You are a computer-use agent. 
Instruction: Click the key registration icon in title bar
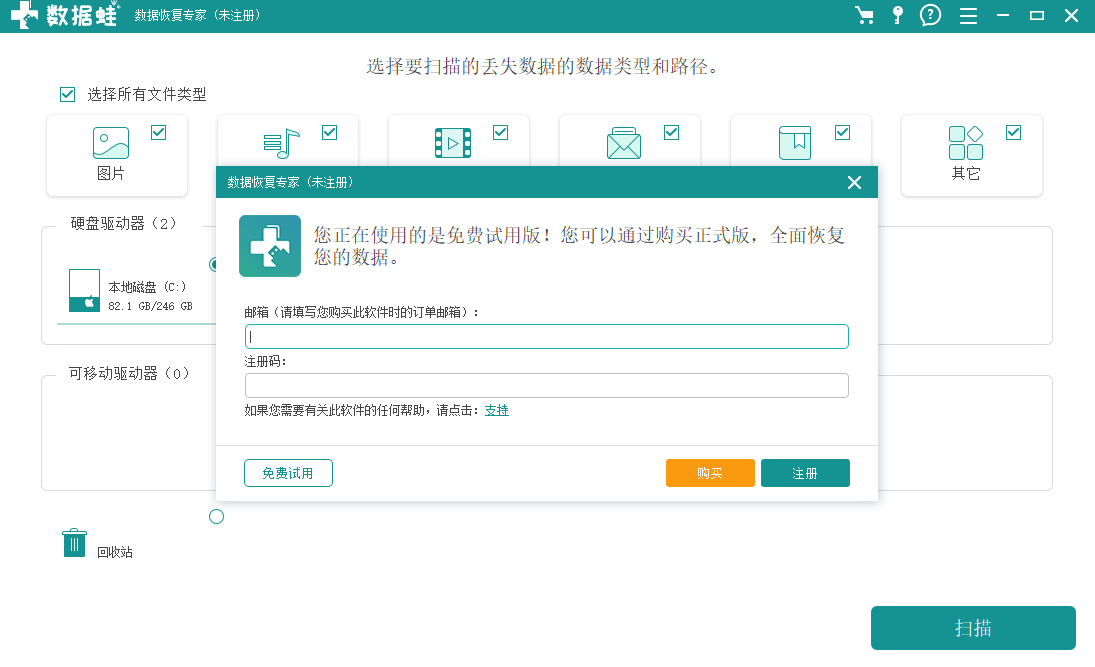coord(897,16)
